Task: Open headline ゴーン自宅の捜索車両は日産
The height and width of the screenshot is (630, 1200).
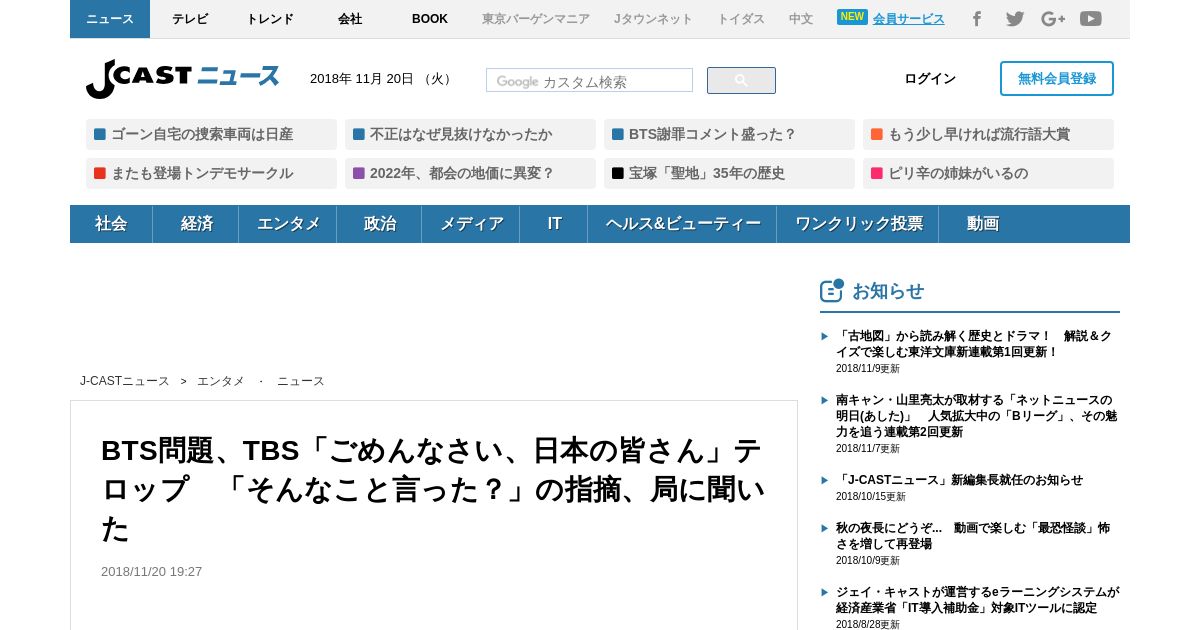Action: [211, 134]
